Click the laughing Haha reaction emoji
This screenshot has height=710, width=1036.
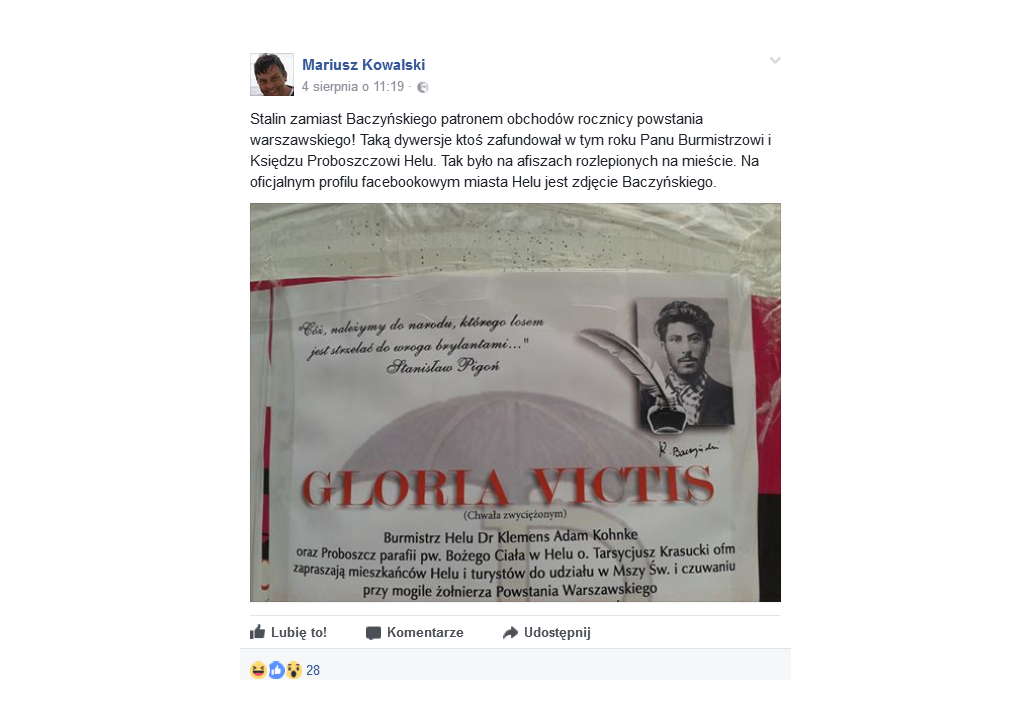point(258,670)
